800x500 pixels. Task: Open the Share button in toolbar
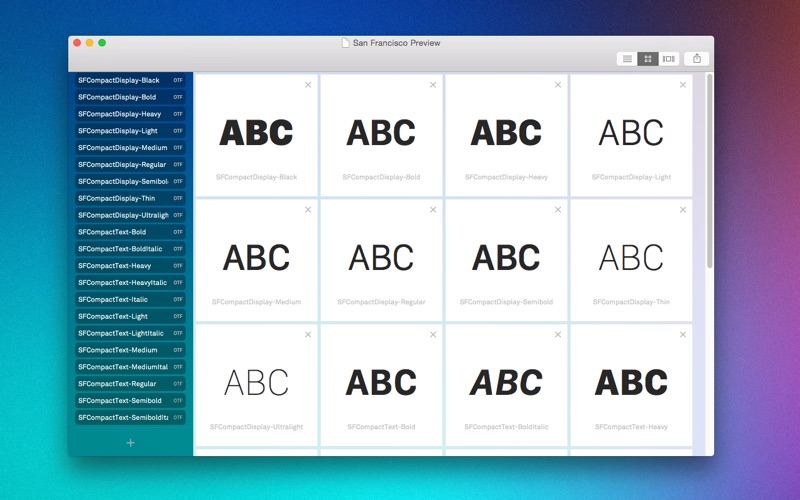(x=697, y=59)
